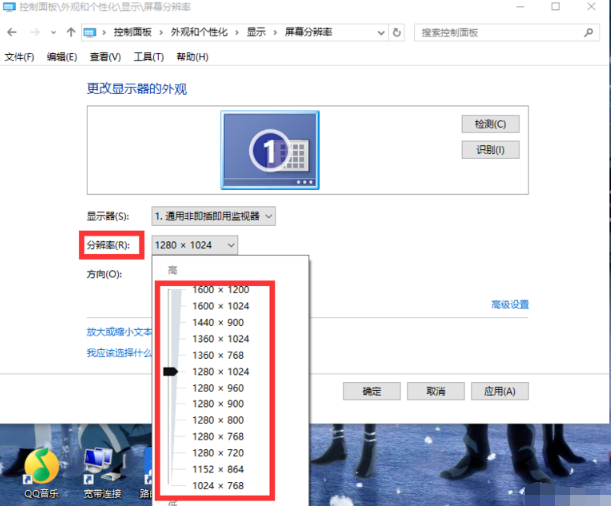Close the control panel window
This screenshot has width=611, height=506.
click(591, 7)
